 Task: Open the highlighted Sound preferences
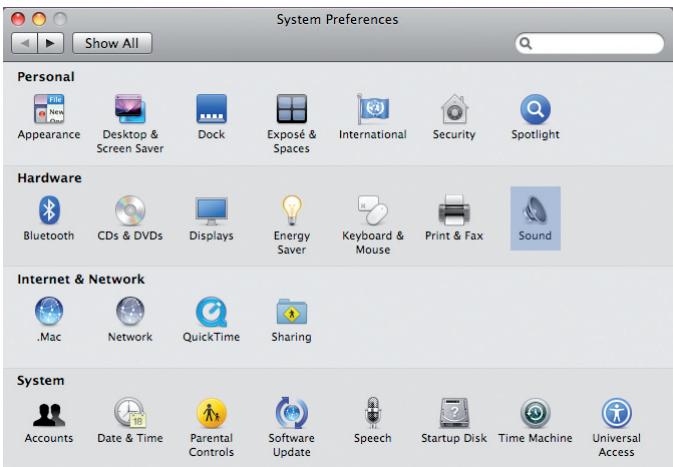pos(535,218)
